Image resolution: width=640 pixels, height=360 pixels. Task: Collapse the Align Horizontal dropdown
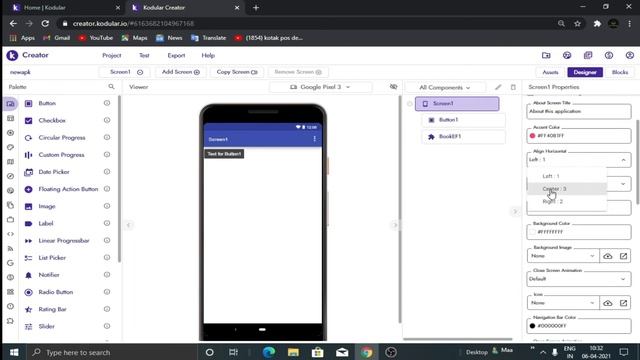623,160
